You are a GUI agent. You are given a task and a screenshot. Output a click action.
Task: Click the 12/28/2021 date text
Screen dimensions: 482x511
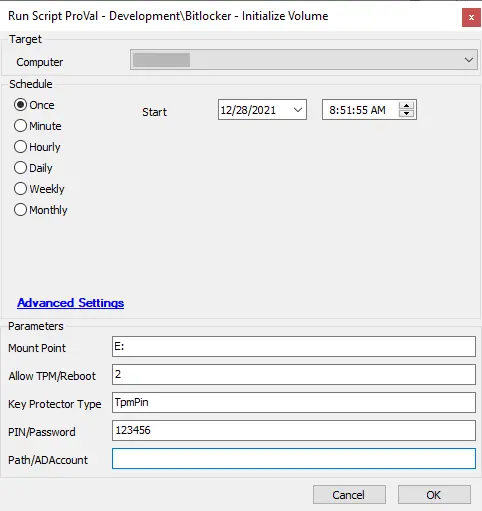[248, 110]
